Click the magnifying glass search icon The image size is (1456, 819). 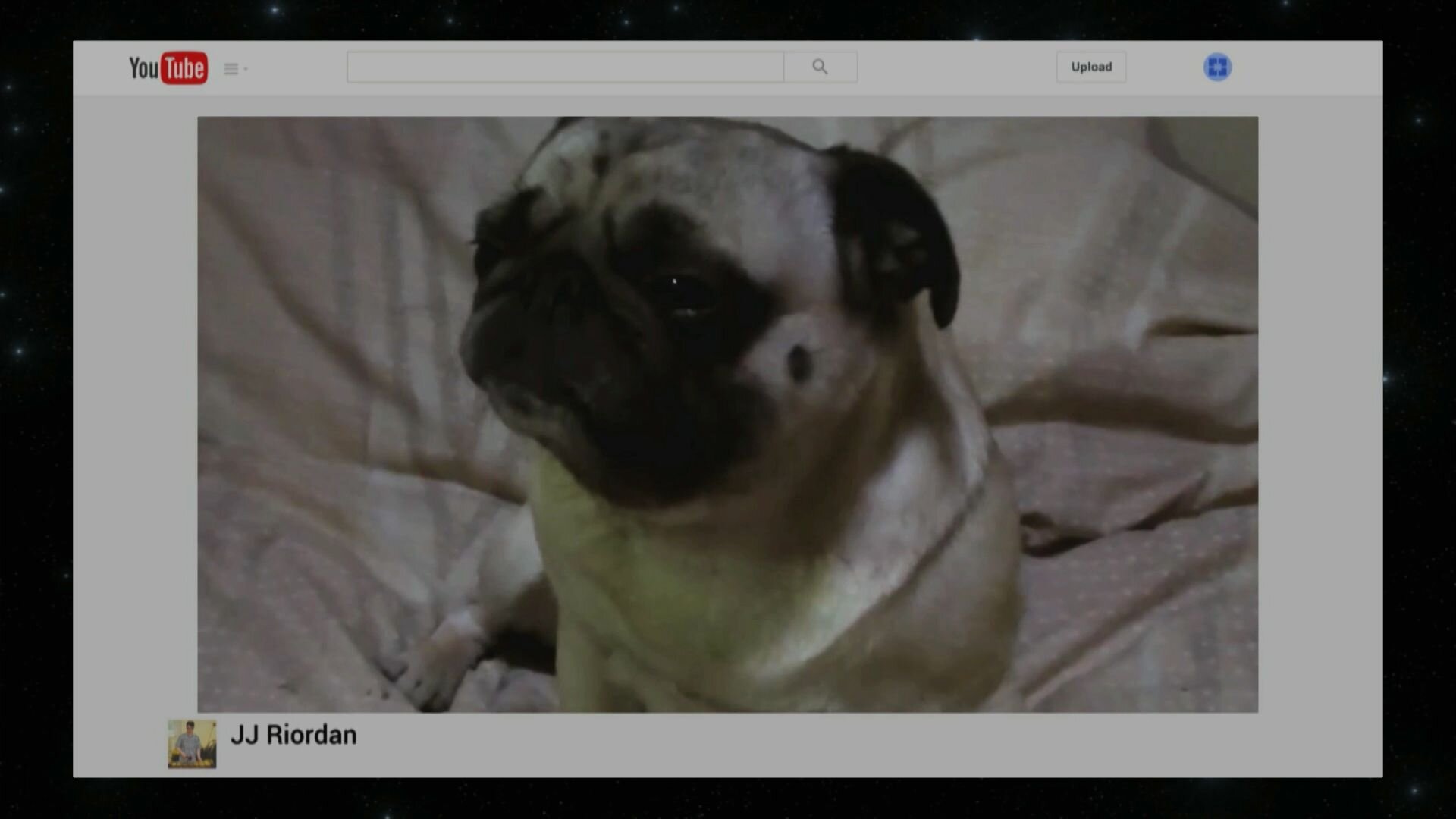click(x=820, y=67)
